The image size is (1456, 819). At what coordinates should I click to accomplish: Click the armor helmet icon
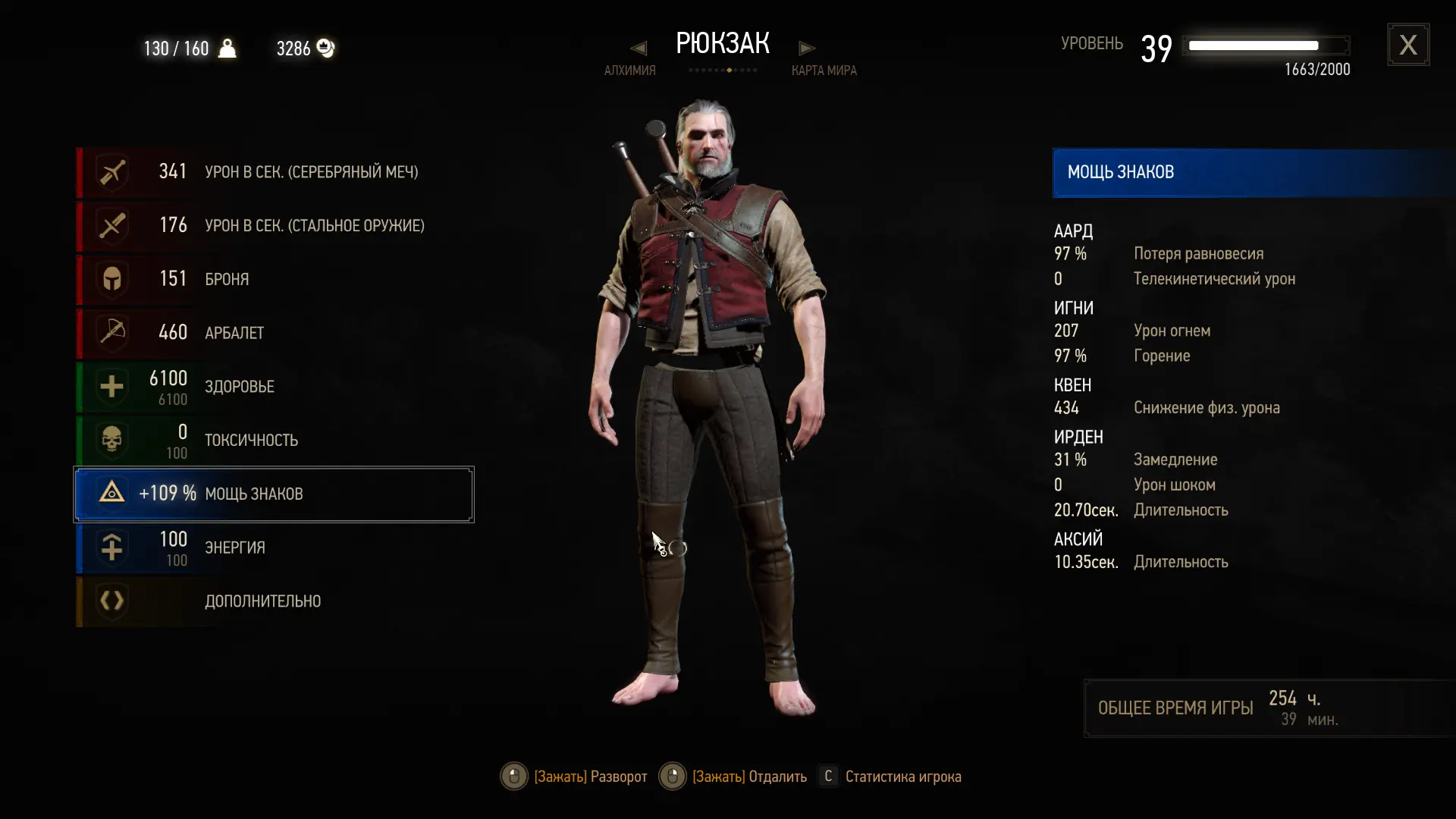(112, 280)
